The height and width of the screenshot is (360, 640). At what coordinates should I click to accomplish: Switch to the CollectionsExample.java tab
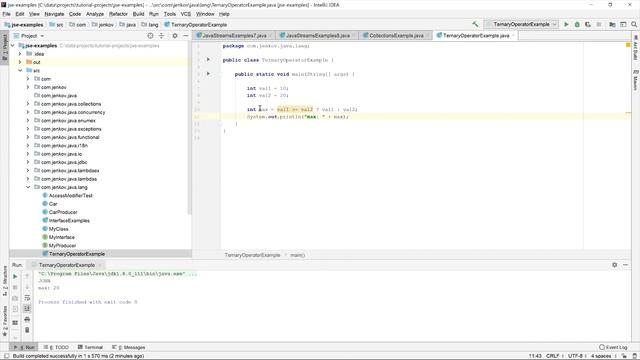(396, 36)
